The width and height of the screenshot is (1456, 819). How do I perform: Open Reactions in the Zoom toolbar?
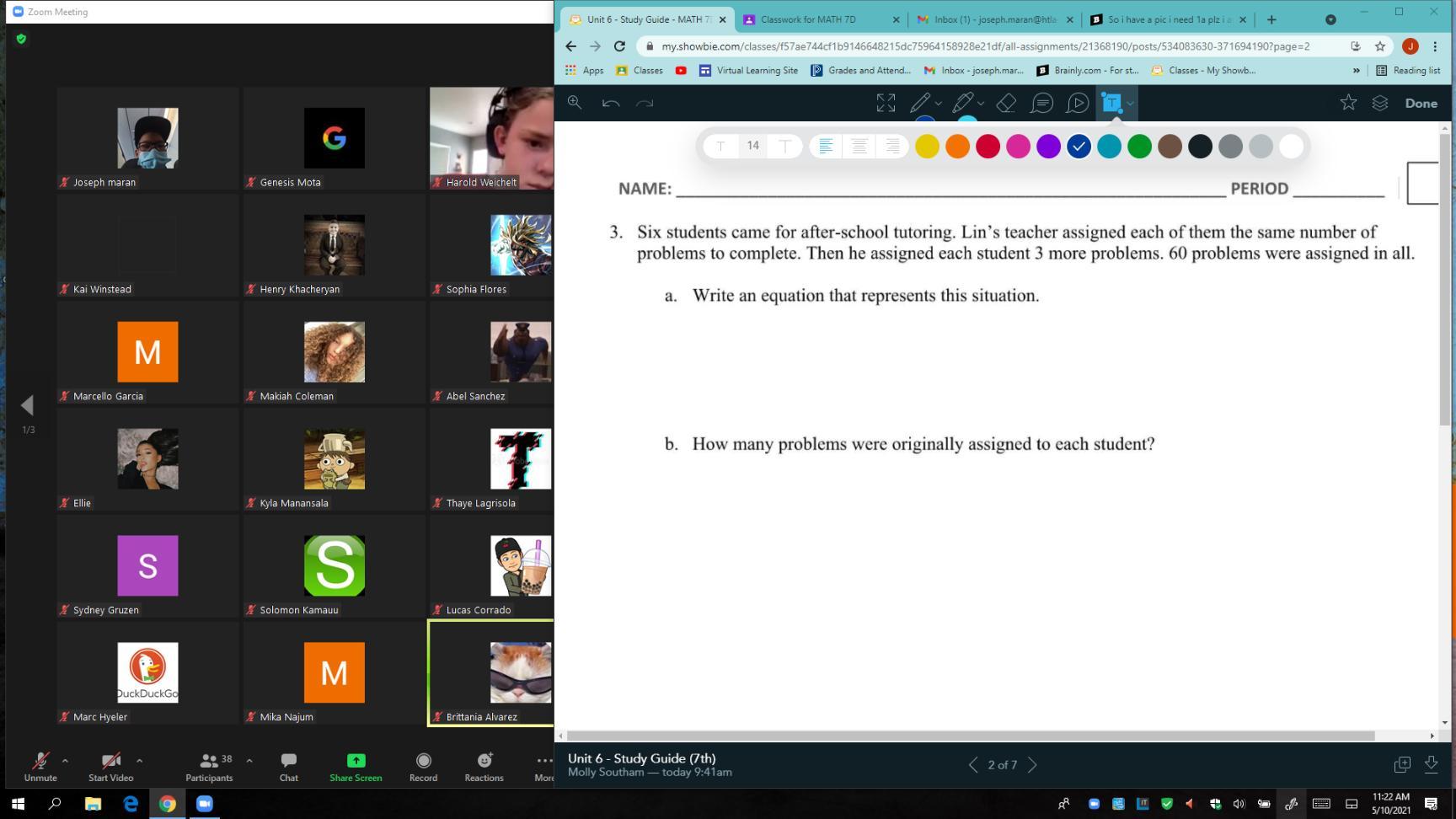click(x=484, y=767)
